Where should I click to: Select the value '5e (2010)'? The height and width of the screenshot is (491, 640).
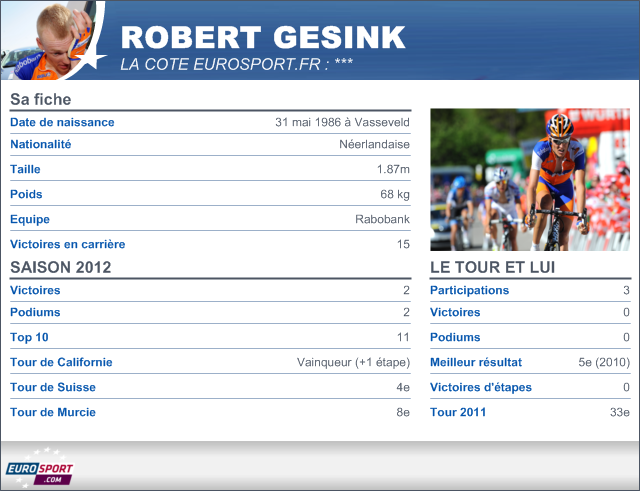tap(604, 362)
